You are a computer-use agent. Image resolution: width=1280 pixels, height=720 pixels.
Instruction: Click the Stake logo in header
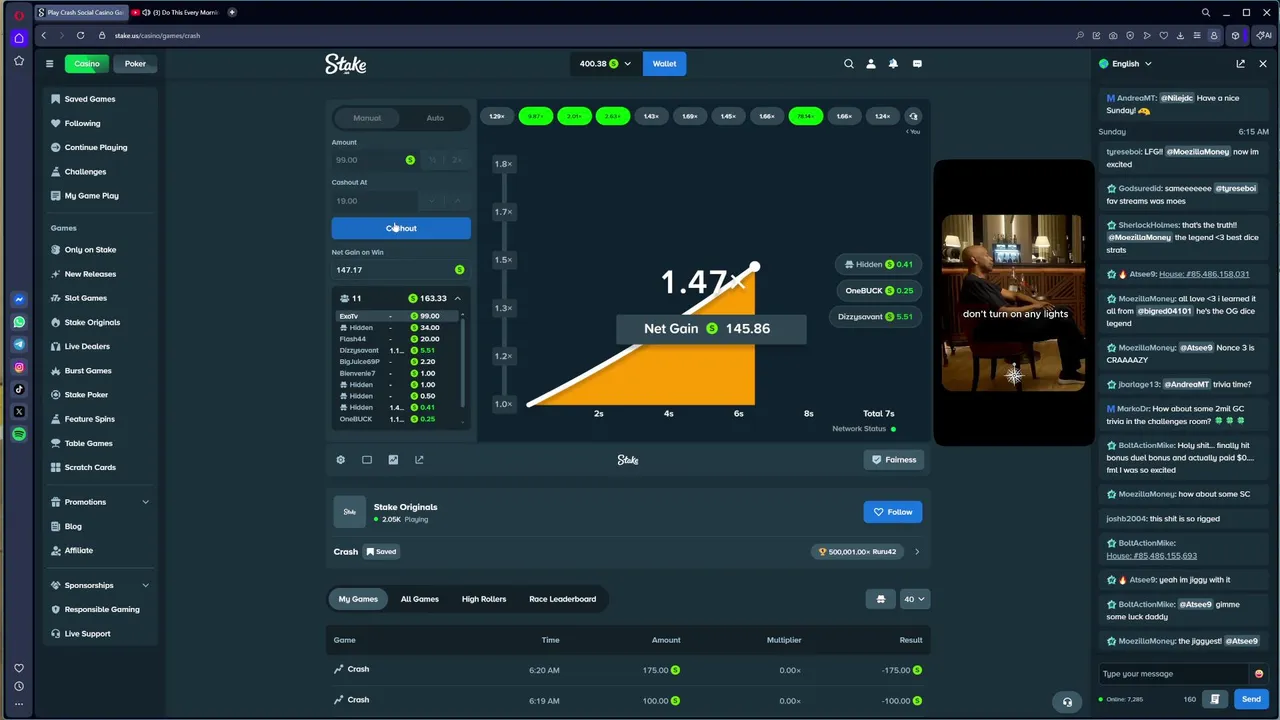(x=345, y=64)
